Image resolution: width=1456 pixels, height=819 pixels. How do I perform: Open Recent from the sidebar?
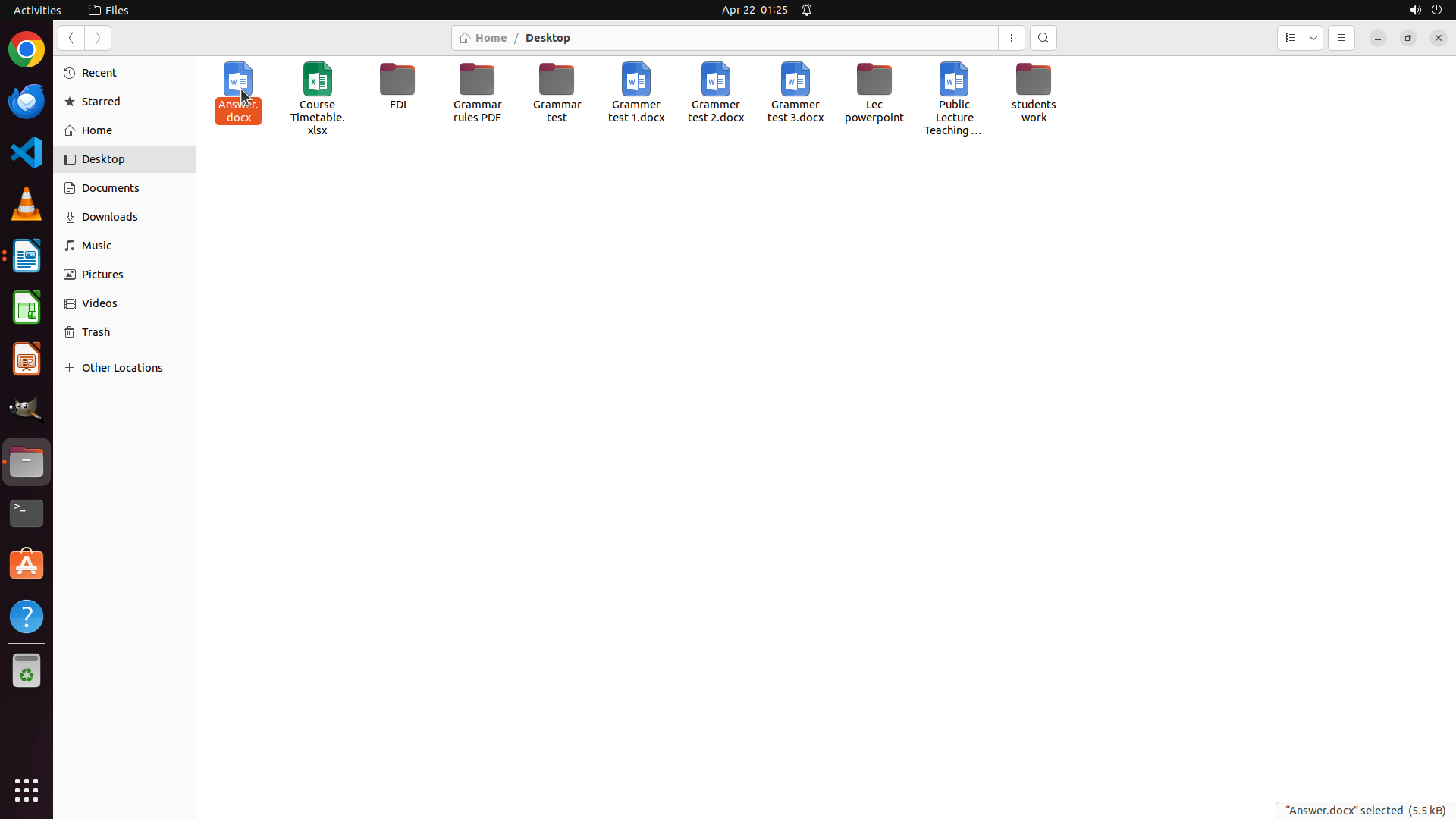(99, 73)
